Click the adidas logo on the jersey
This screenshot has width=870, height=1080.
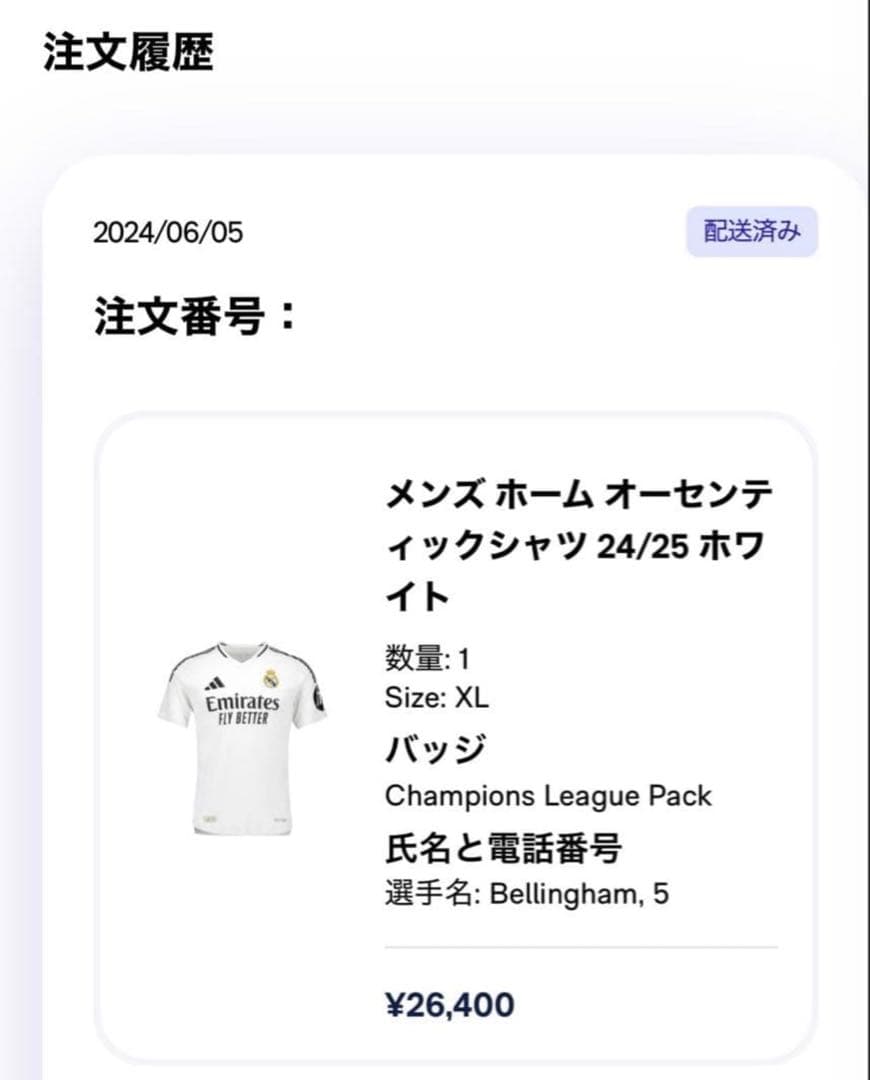tap(214, 683)
